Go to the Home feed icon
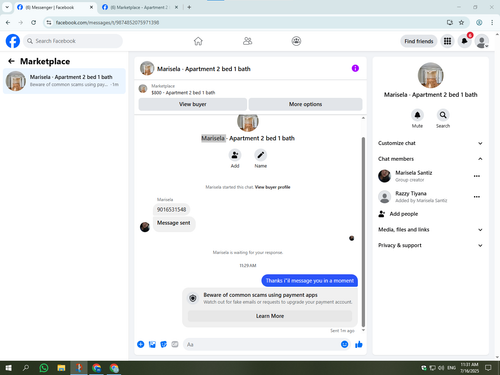Screen dimensions: 500x375 (x=198, y=41)
